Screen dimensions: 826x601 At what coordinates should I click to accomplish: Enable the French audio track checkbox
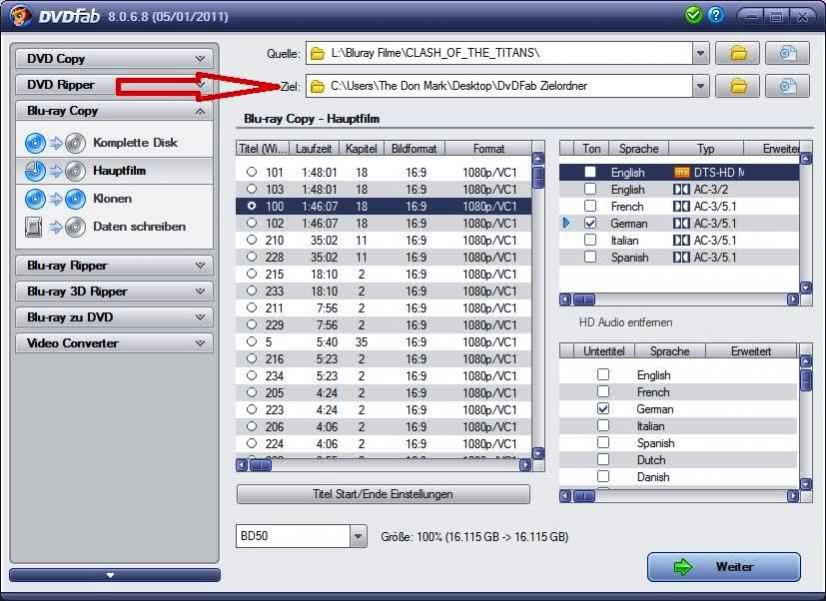590,206
